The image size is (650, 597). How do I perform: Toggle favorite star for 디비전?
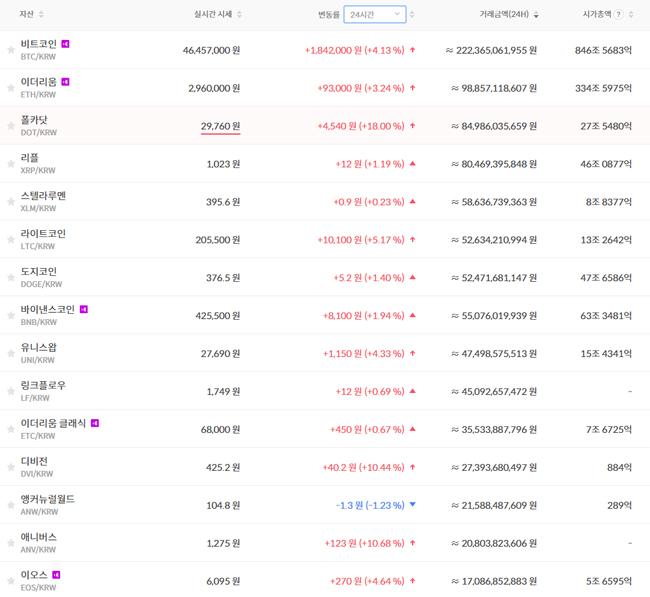[x=9, y=467]
